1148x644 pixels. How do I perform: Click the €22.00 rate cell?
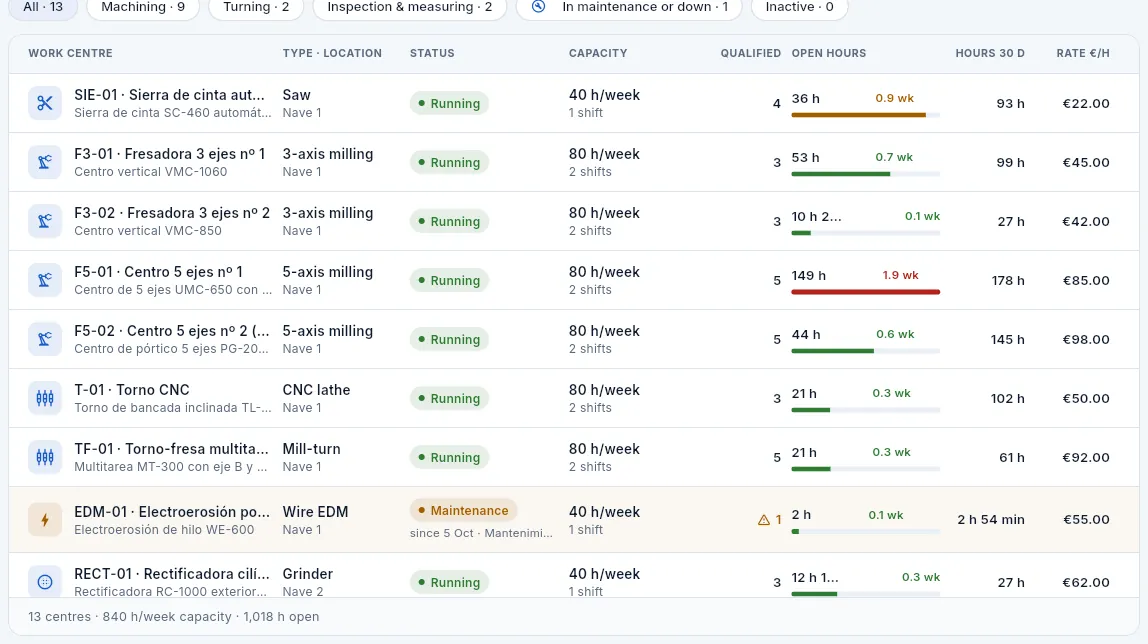(1086, 103)
